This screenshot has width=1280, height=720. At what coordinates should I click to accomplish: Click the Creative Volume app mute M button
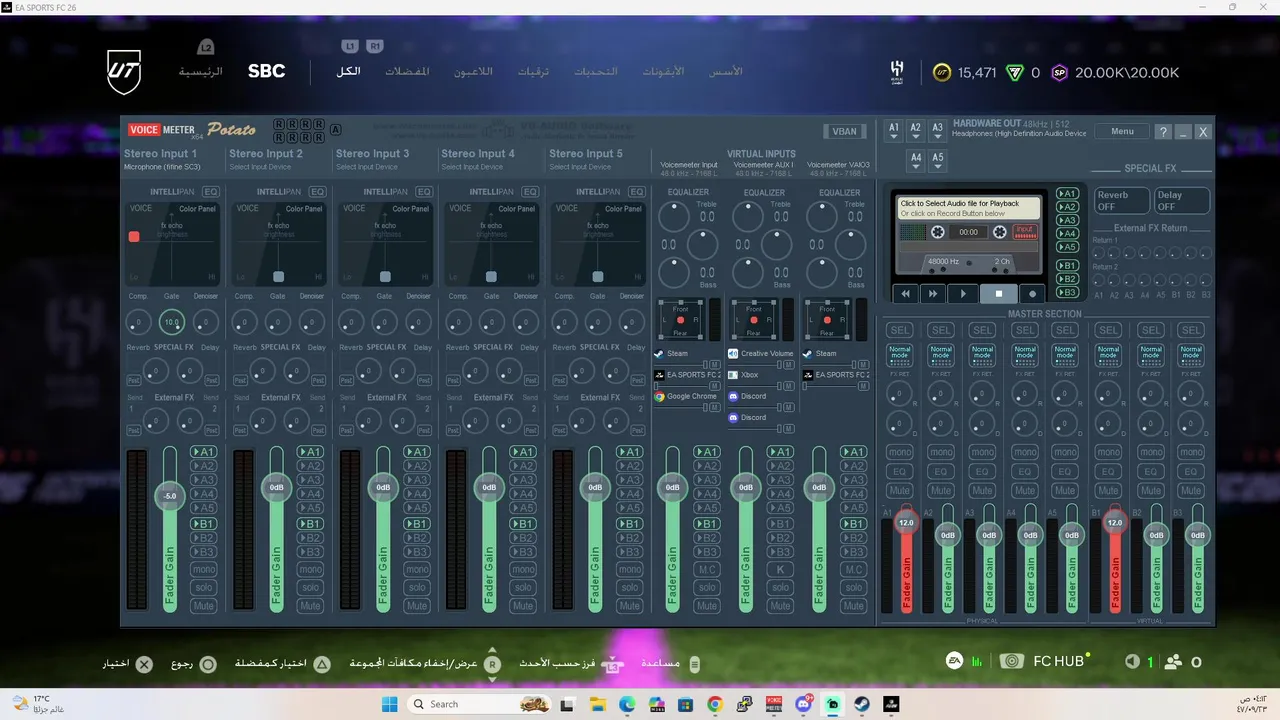coord(789,365)
